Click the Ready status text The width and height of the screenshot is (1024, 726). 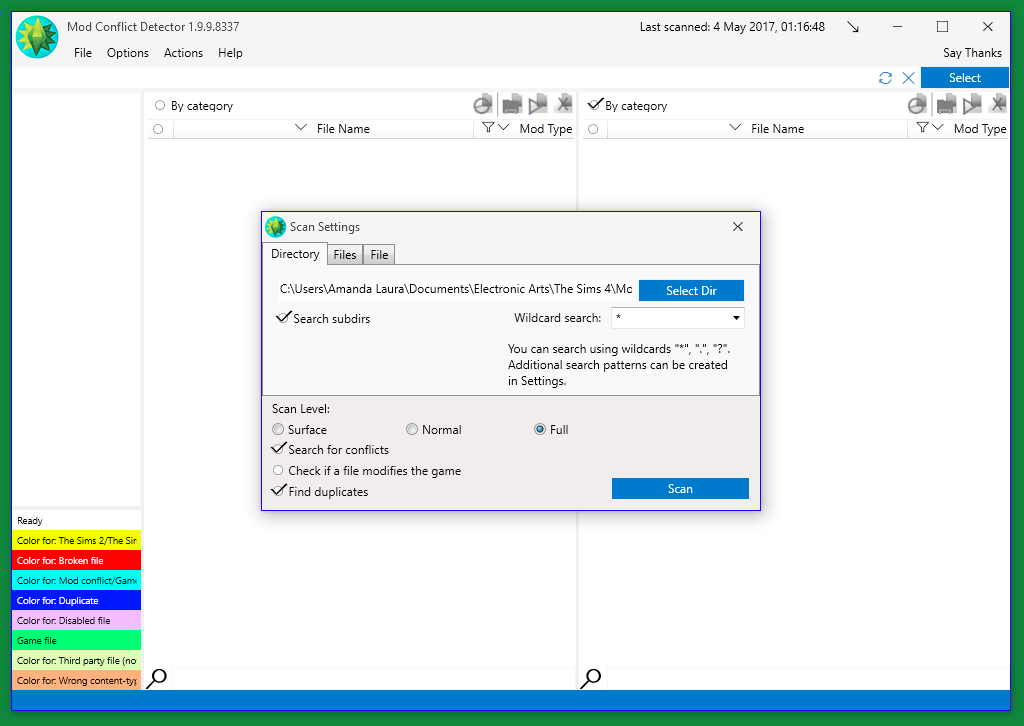click(30, 520)
